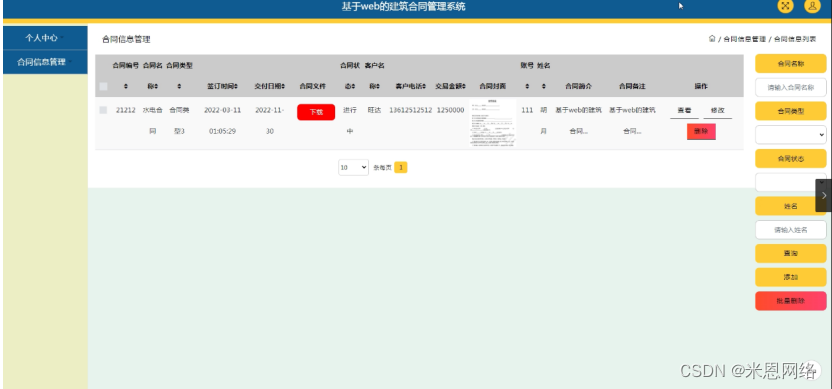Click the home icon in the breadcrumb

tap(712, 39)
